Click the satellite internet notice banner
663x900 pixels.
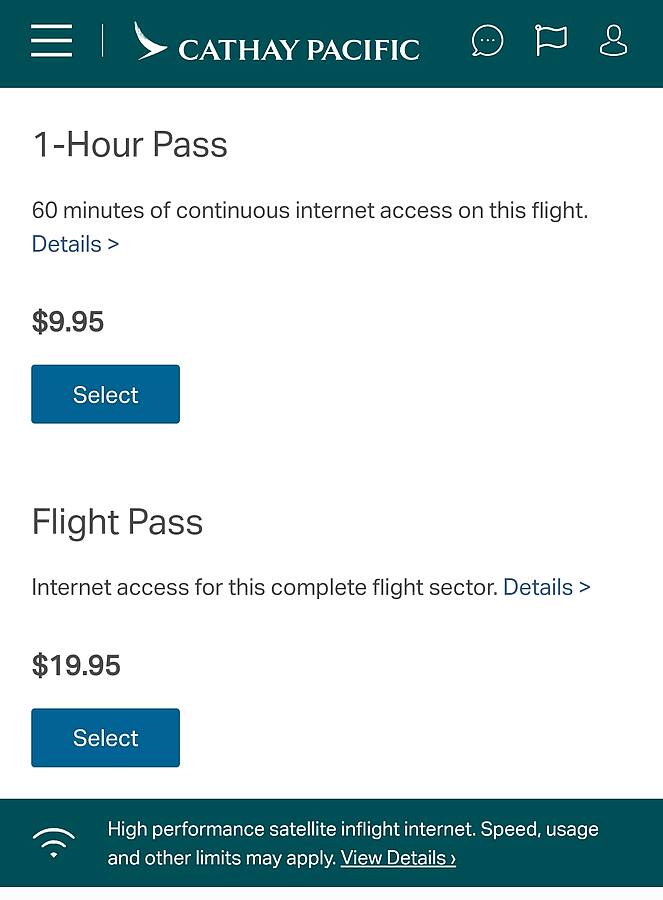331,843
